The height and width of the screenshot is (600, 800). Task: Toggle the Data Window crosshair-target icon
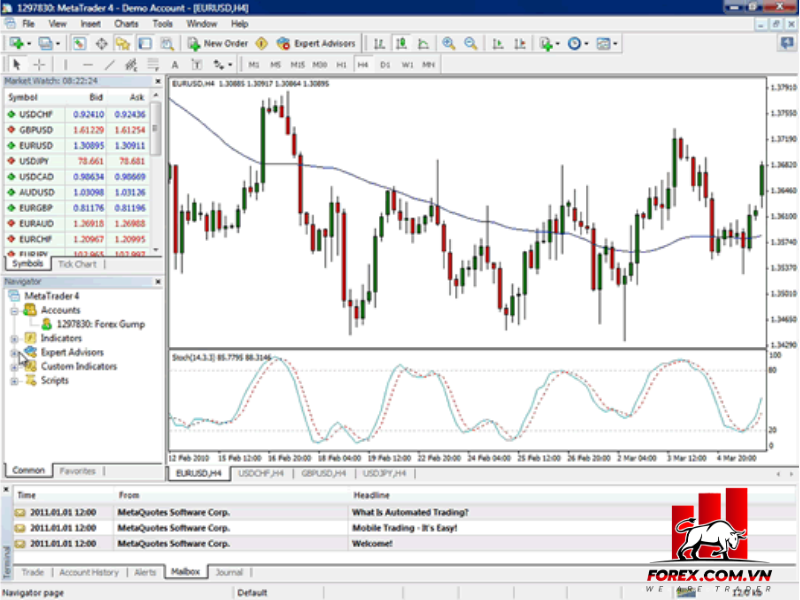pyautogui.click(x=101, y=43)
